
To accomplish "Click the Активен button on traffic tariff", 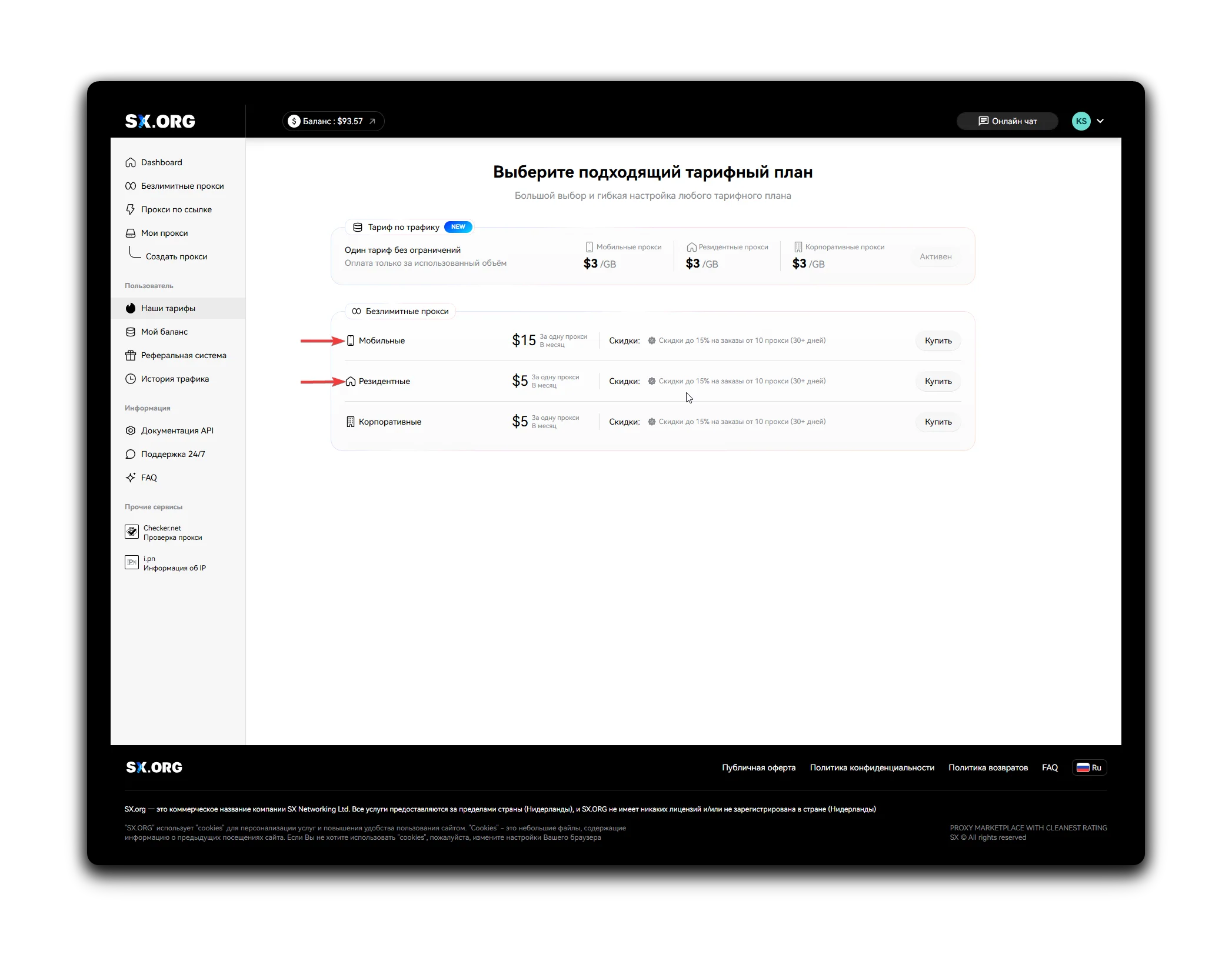I will (935, 256).
